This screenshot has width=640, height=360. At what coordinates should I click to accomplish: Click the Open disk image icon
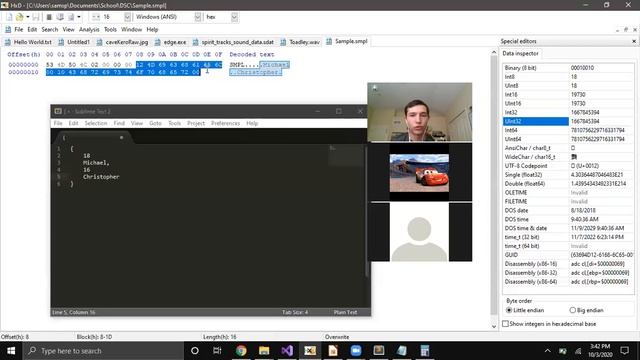71,17
